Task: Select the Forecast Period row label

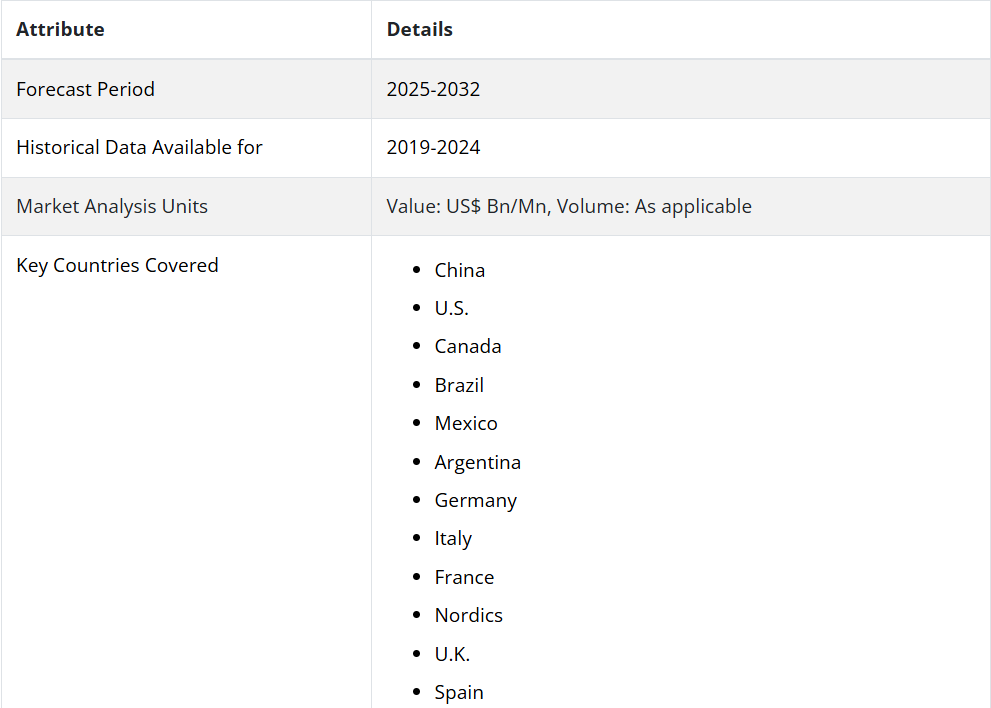Action: (x=85, y=89)
